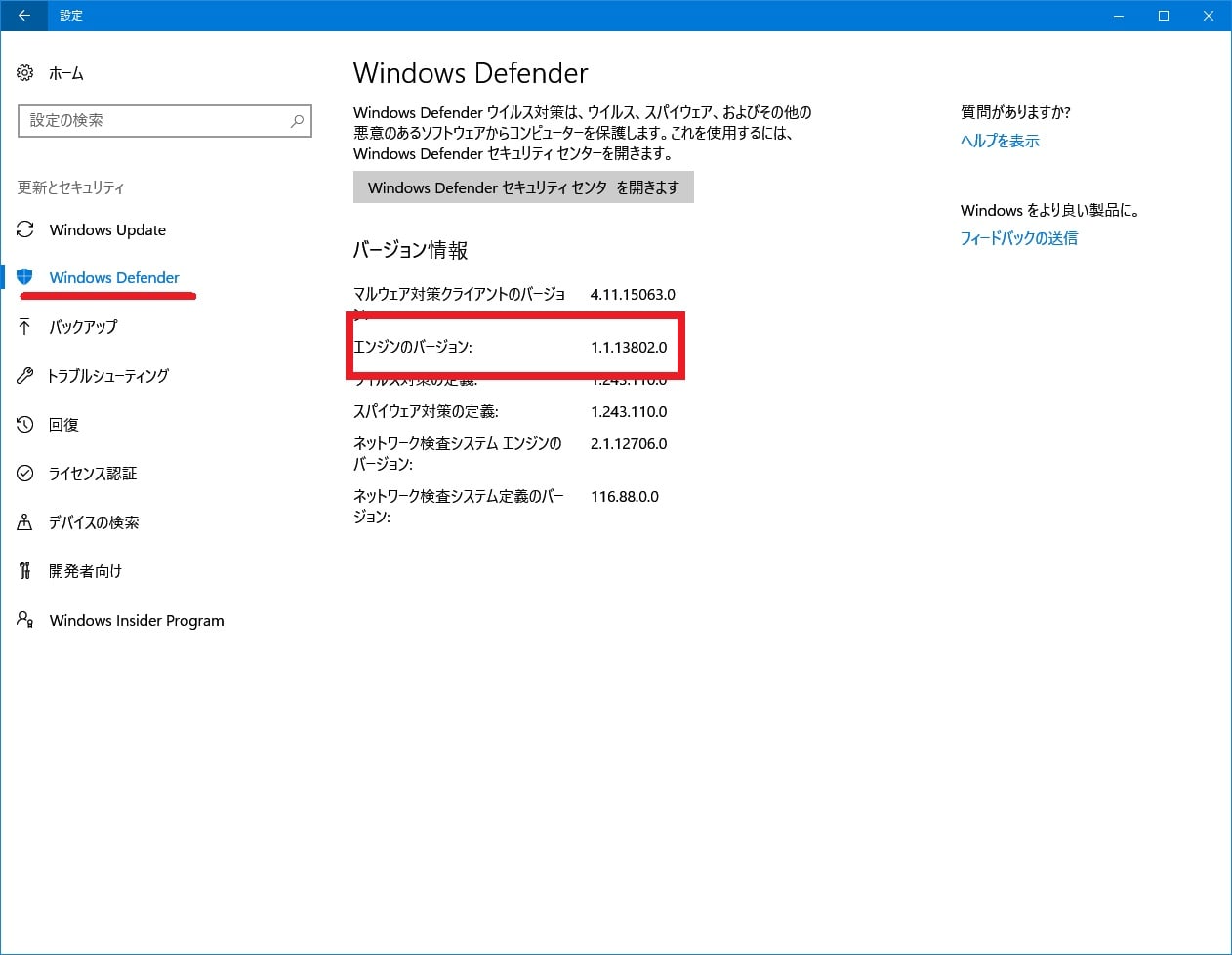
Task: Click the search magnifier icon
Action: 297,121
